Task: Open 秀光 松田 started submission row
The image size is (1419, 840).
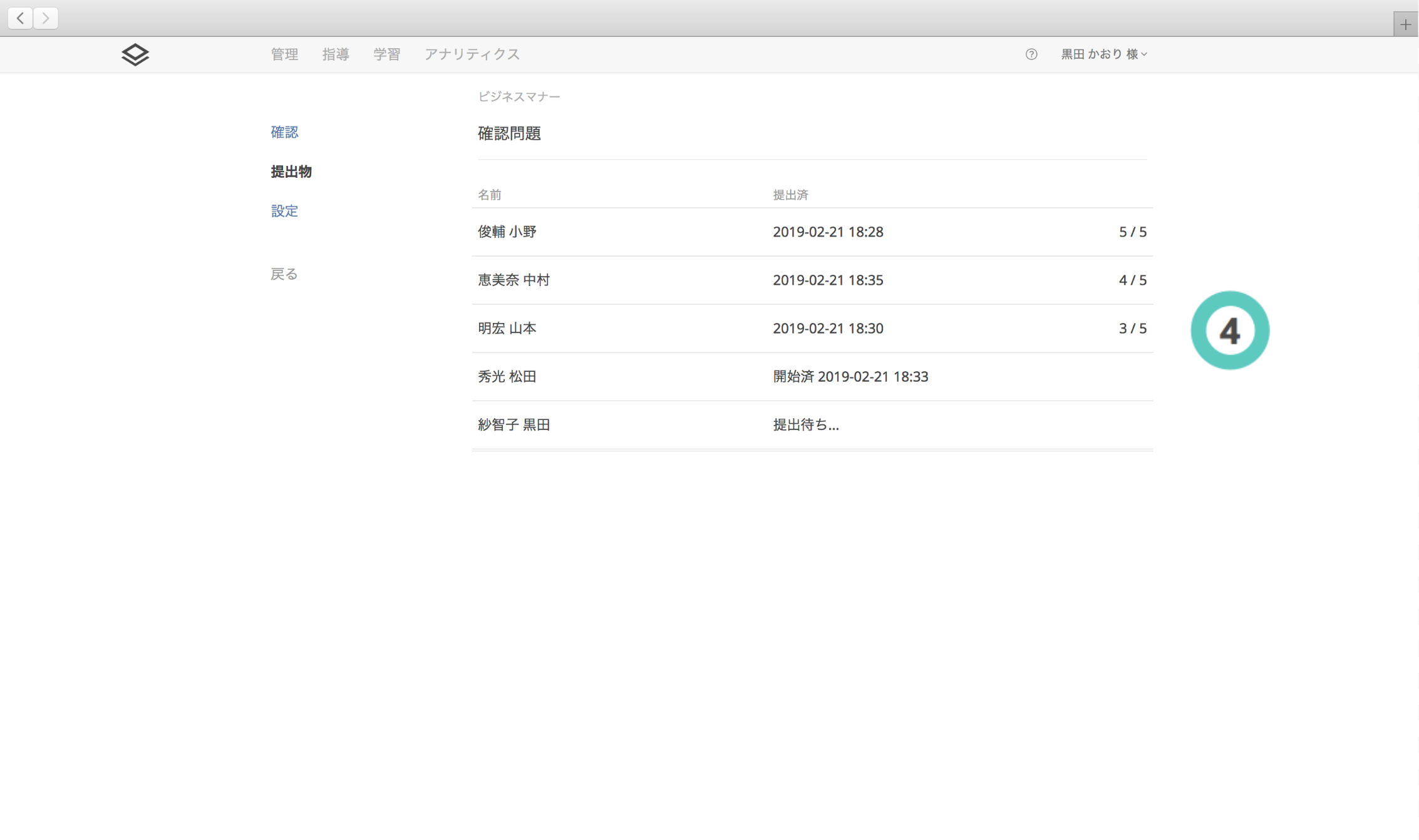Action: 507,376
